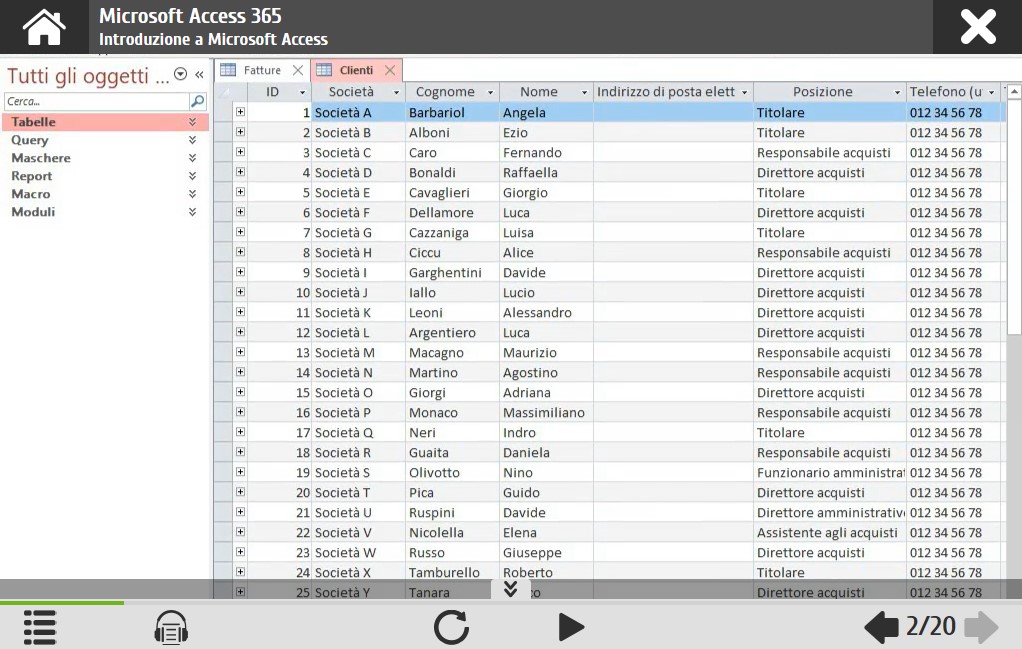This screenshot has height=649, width=1022.
Task: Select the Nicolella surname cell
Action: tap(452, 533)
